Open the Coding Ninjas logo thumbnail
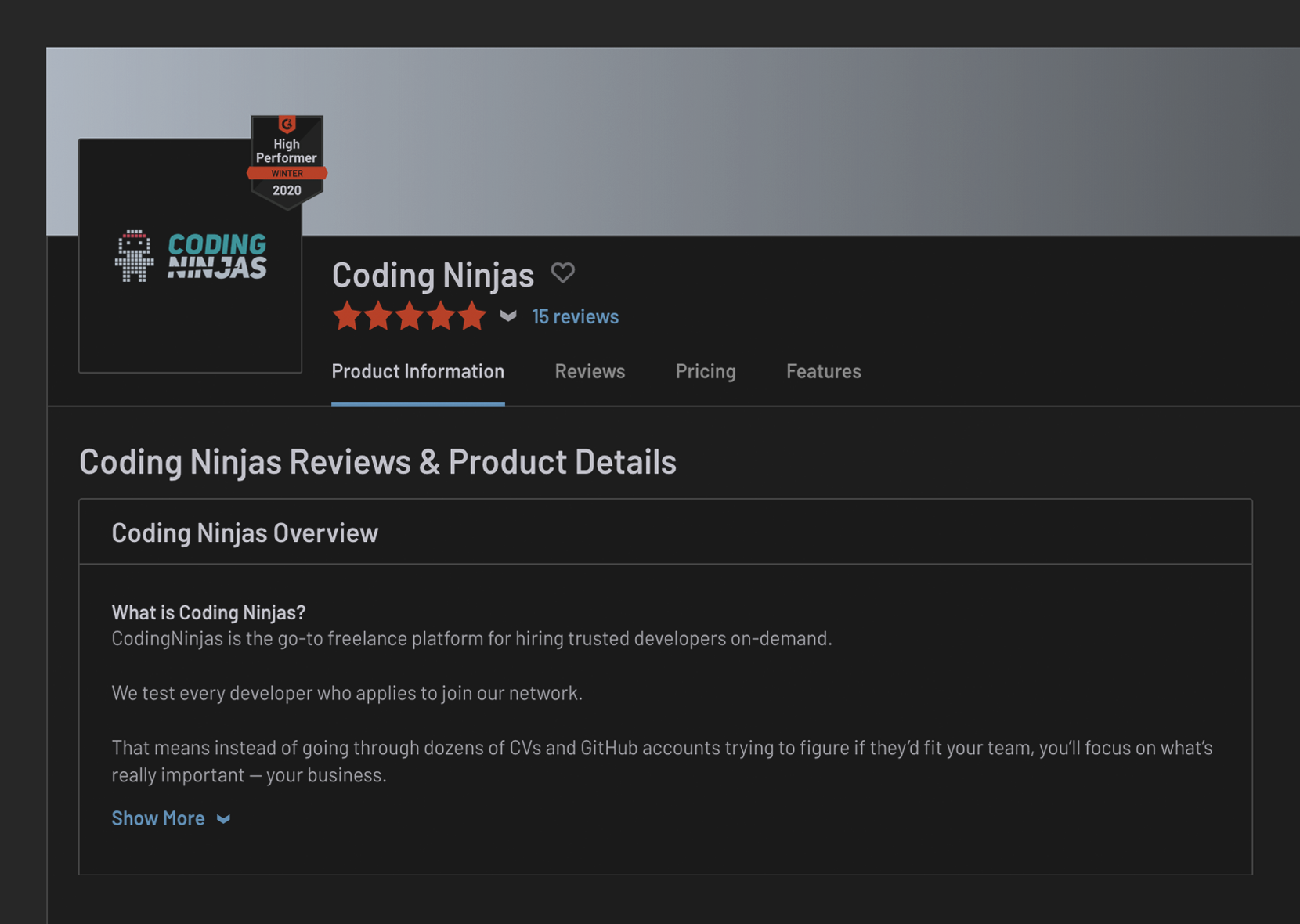This screenshot has height=924, width=1300. [x=190, y=255]
